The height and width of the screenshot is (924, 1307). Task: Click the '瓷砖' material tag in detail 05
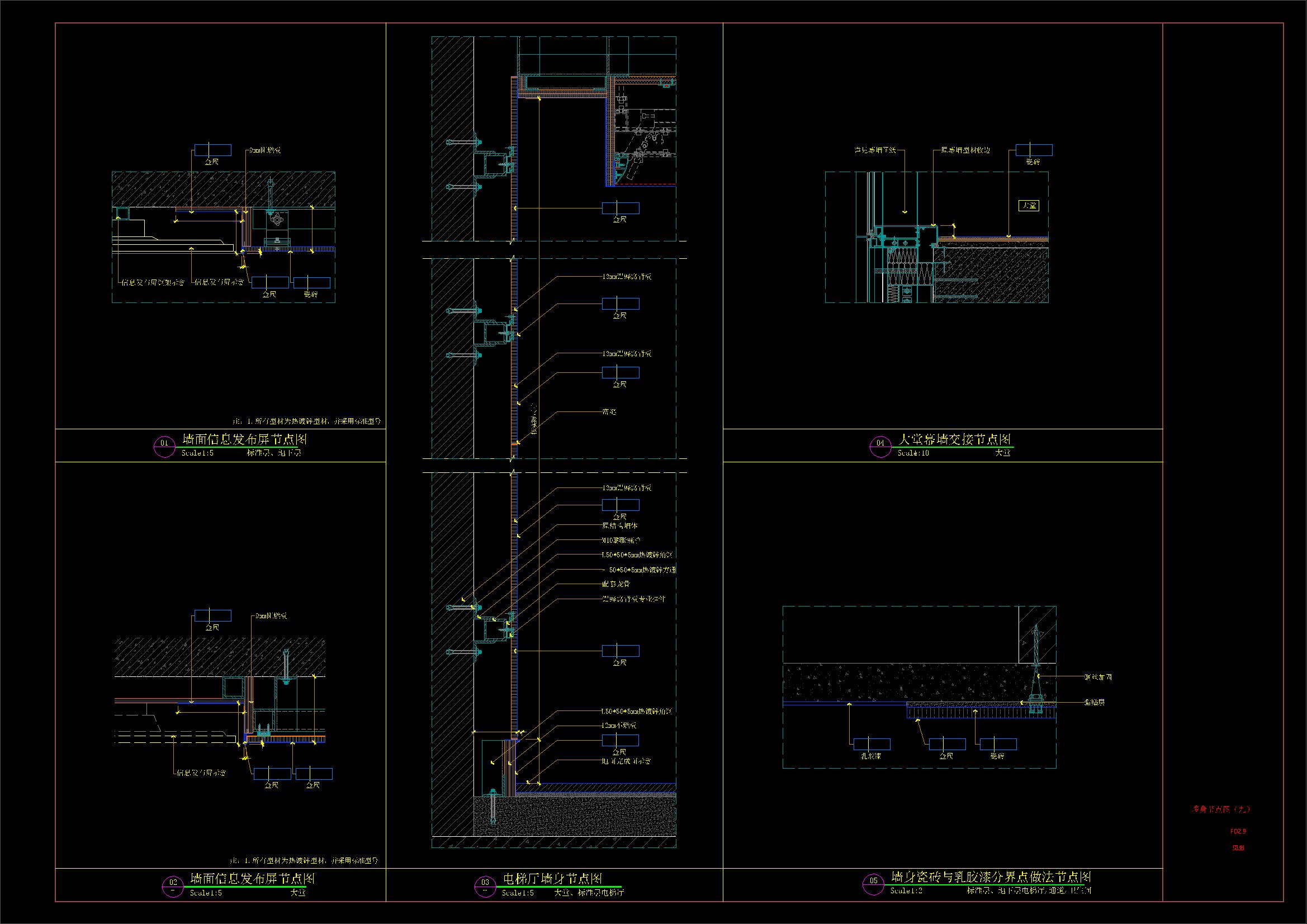point(997,756)
